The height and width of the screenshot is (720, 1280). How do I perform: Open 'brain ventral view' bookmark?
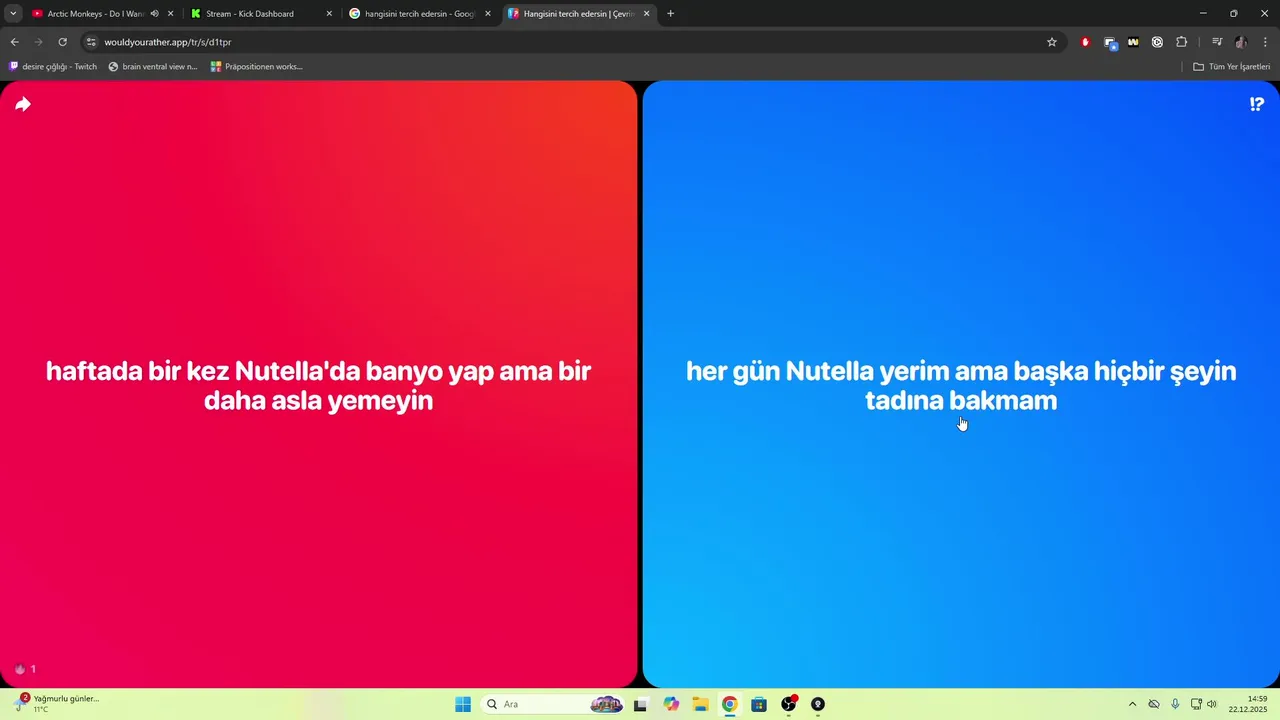(153, 67)
